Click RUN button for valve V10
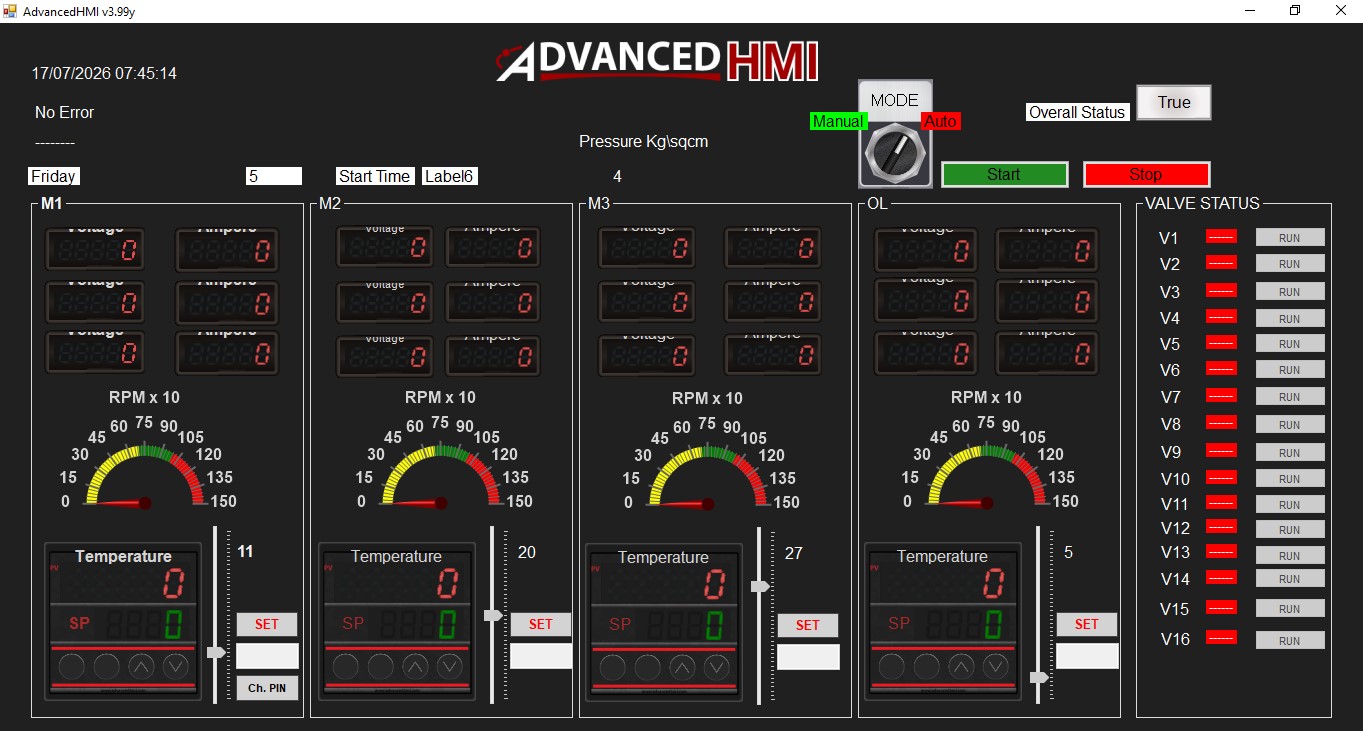The image size is (1363, 731). tap(1290, 478)
